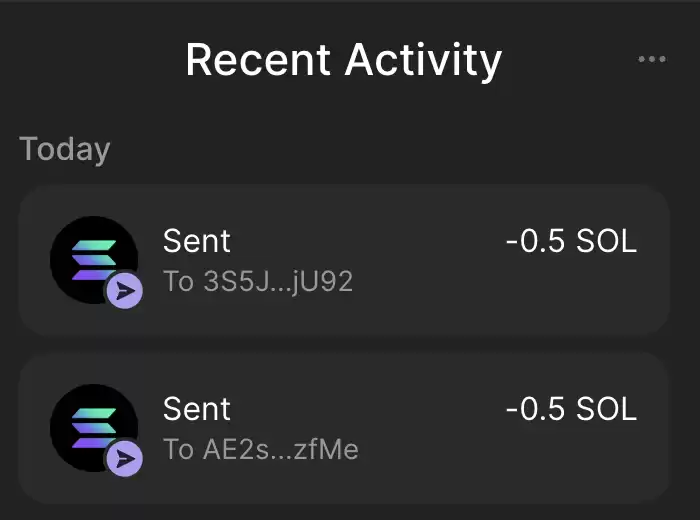Tap the middle dot of the options menu
This screenshot has width=700, height=520.
coord(652,59)
